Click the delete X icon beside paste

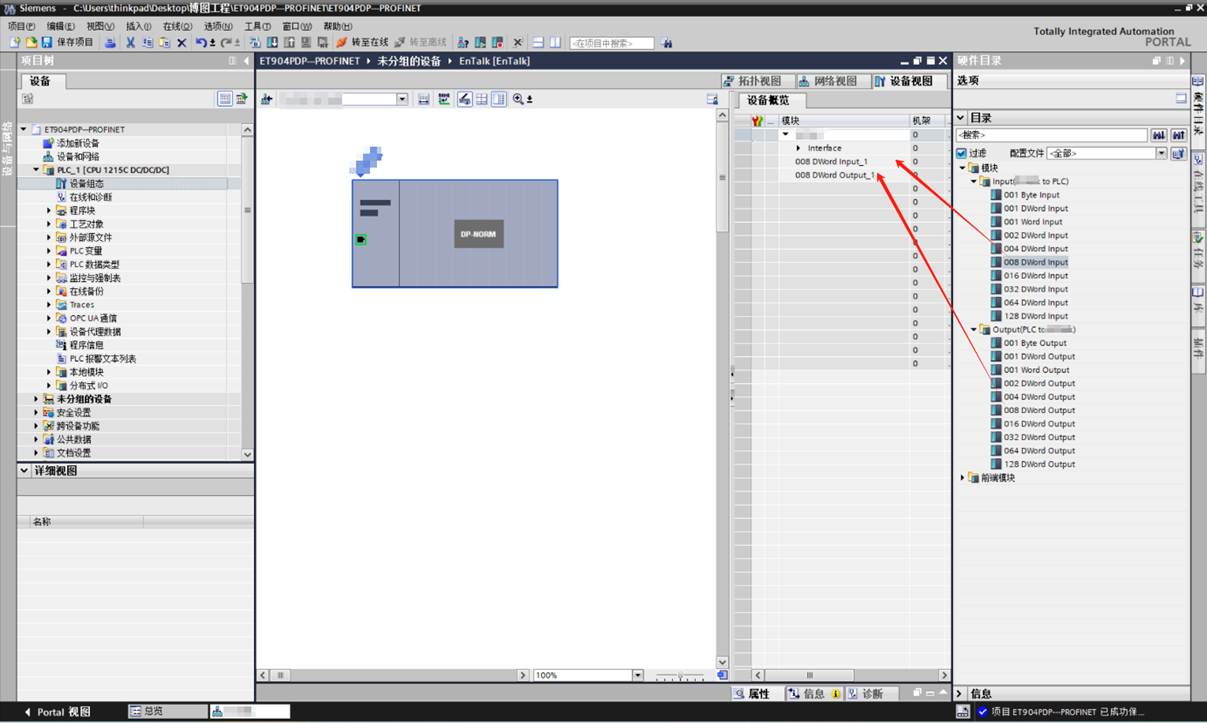pos(181,43)
